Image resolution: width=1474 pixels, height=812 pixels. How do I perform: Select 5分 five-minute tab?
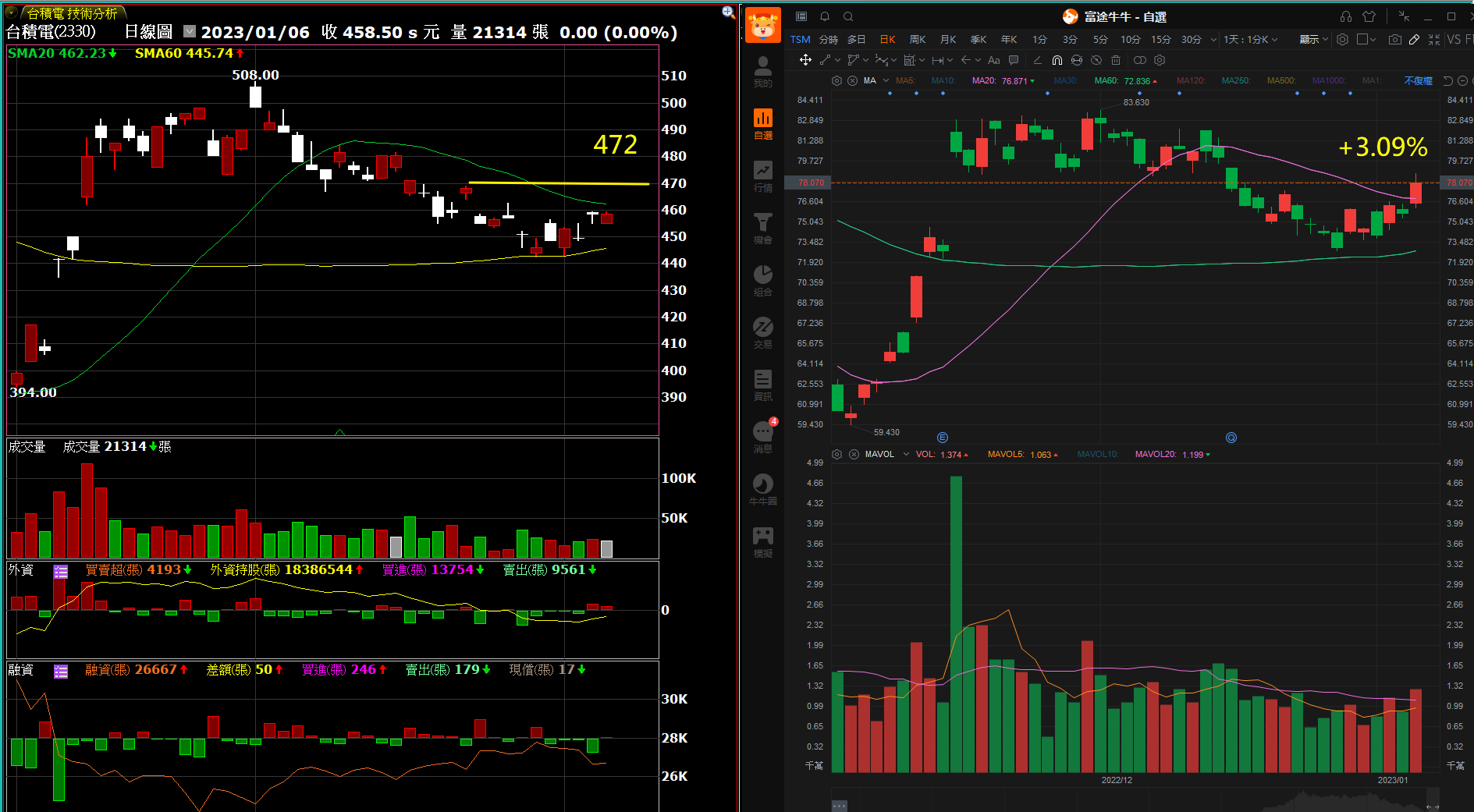pos(1100,39)
